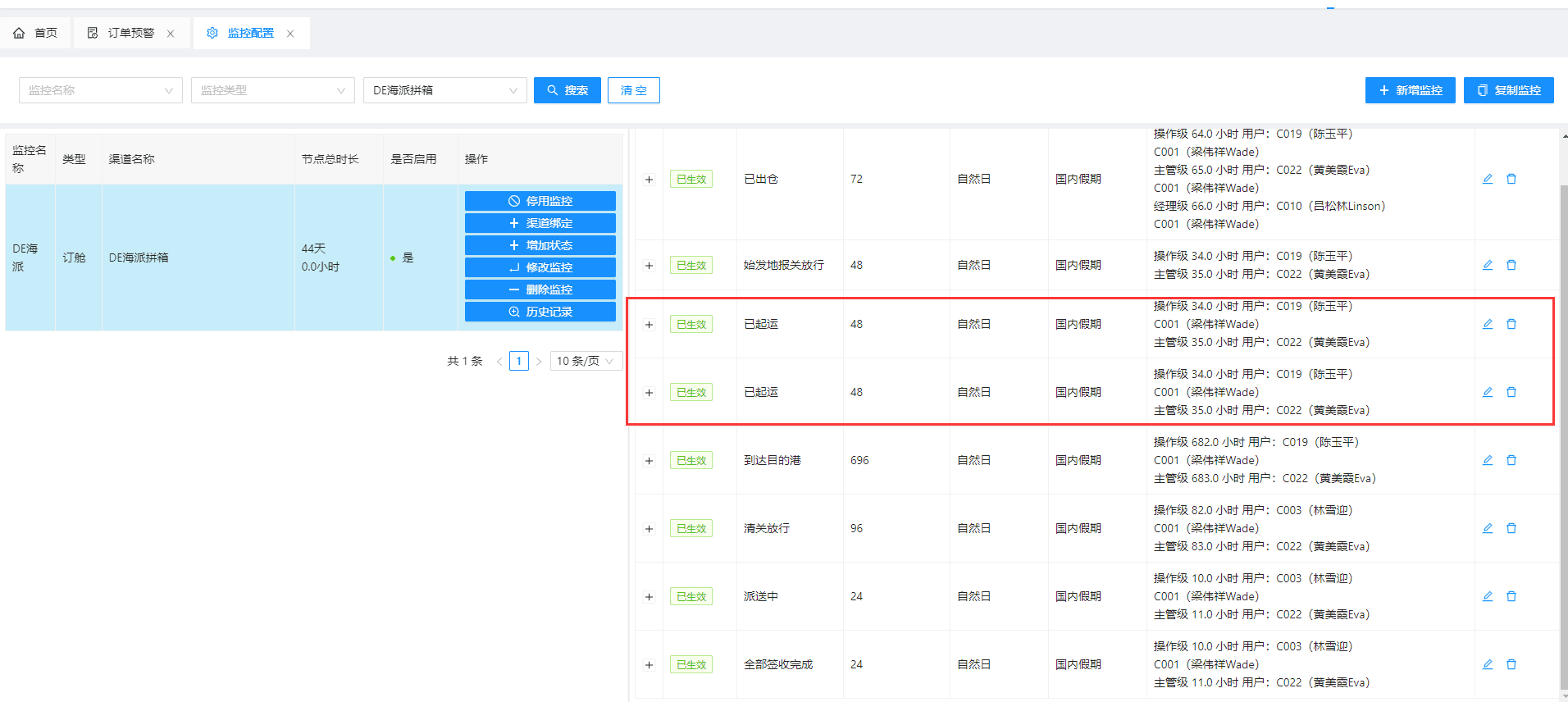Click edit icon for 派送中 row
The height and width of the screenshot is (702, 1568).
[x=1487, y=596]
